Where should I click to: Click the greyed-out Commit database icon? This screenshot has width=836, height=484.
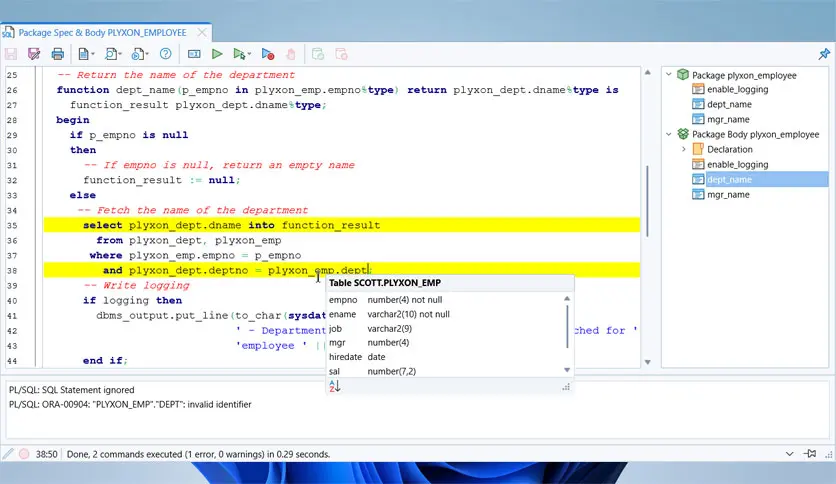pyautogui.click(x=318, y=54)
